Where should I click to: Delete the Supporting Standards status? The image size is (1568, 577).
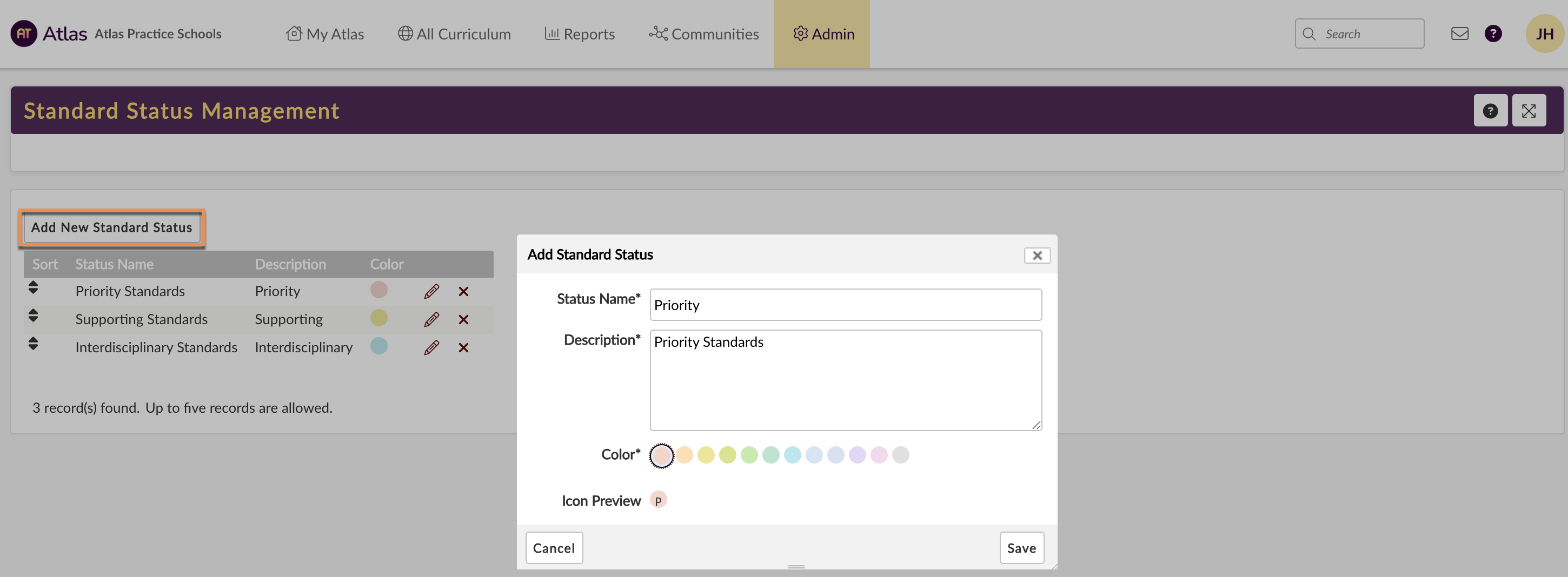pyautogui.click(x=463, y=319)
